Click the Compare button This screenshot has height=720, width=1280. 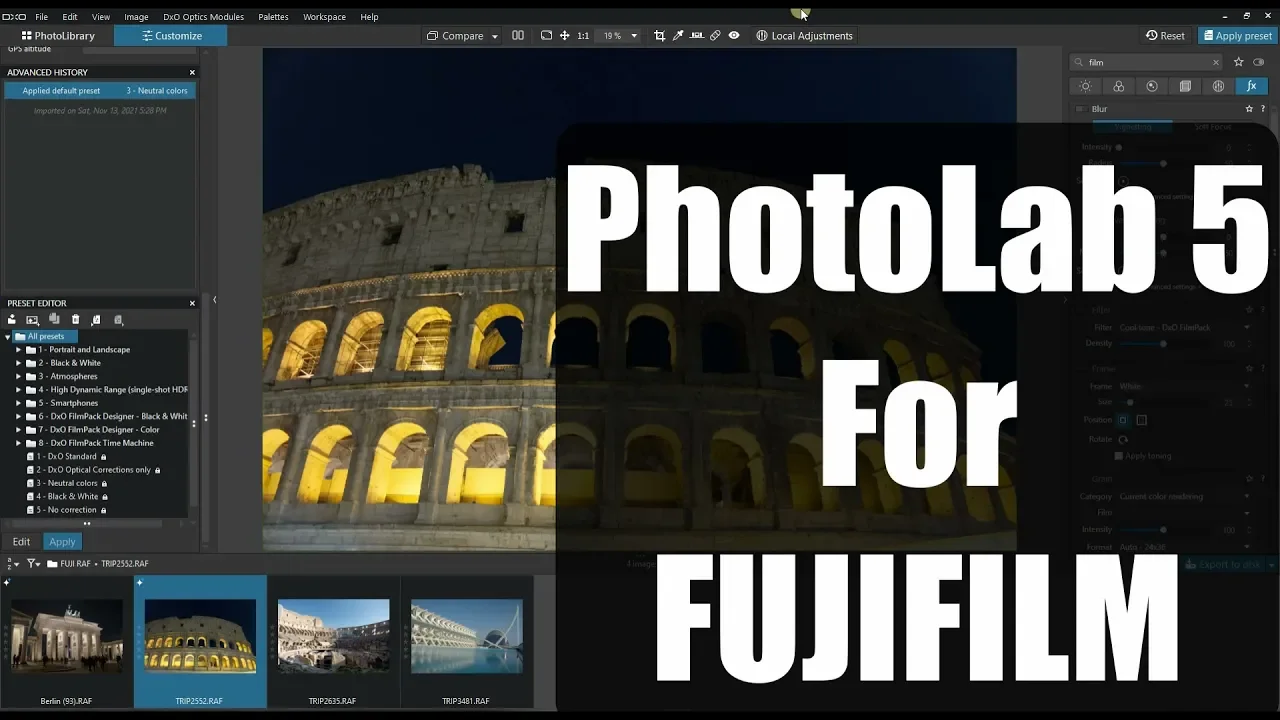coord(455,36)
